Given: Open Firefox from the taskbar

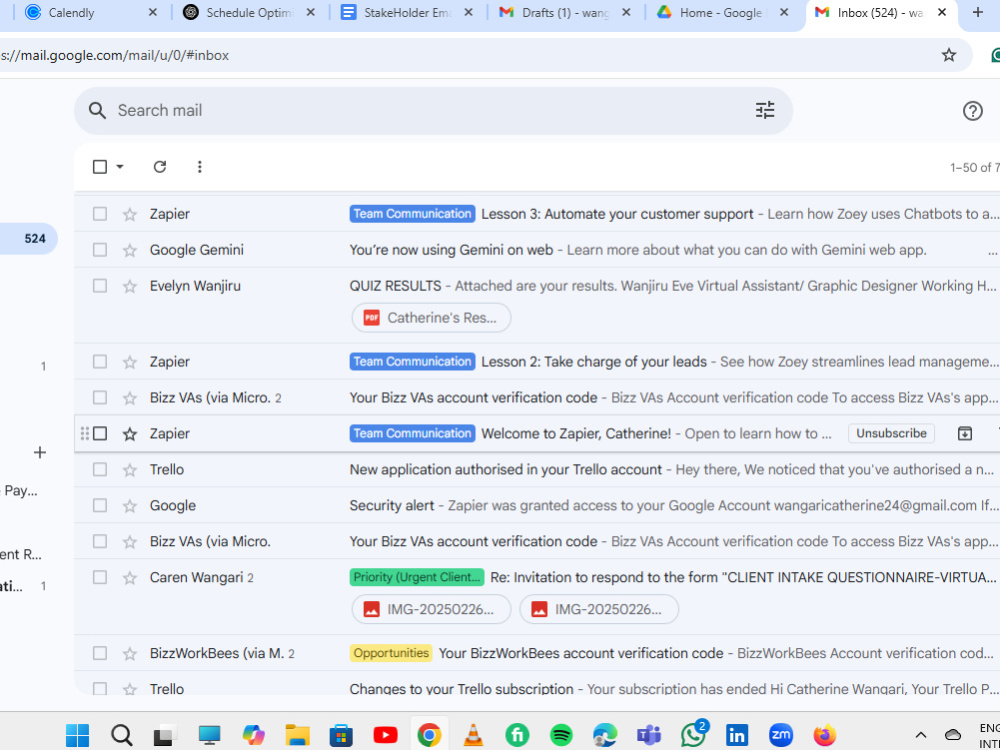Looking at the screenshot, I should pyautogui.click(x=825, y=735).
